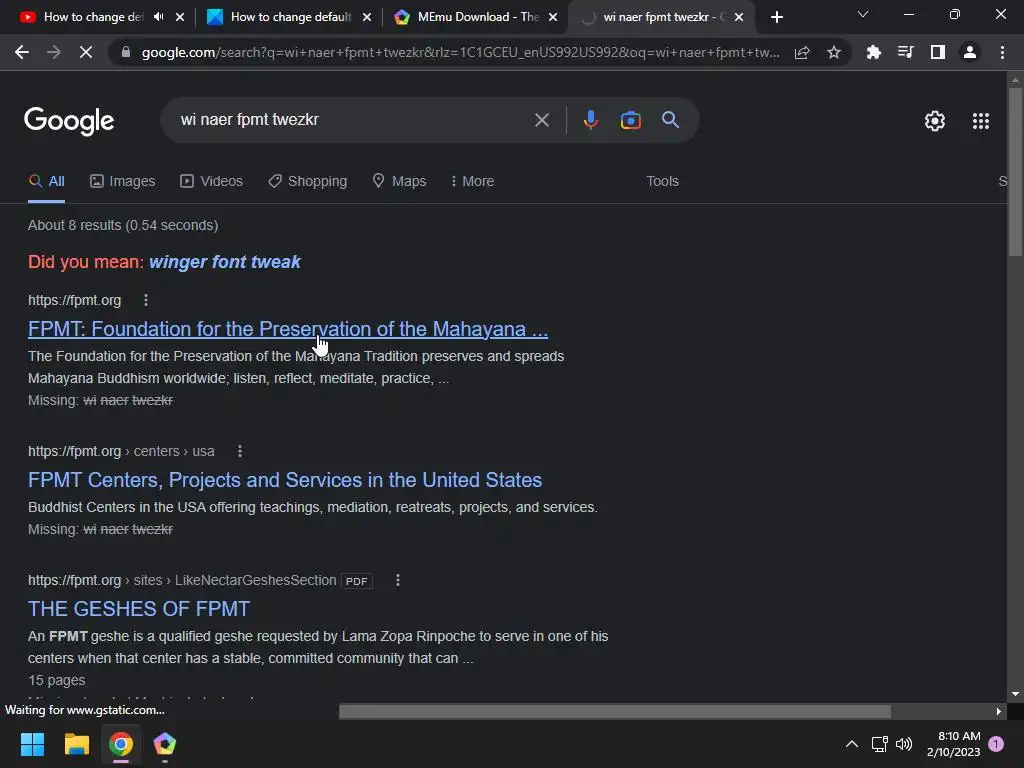Click the PDF badge on Geshes result
The image size is (1024, 768).
tap(357, 581)
